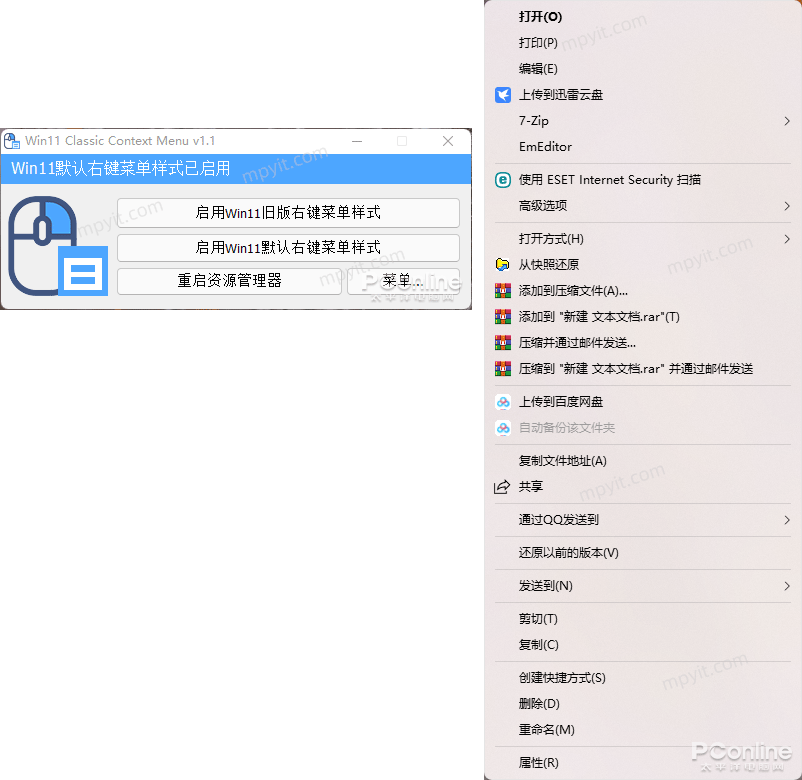Click the 添加到压缩文件(A)... label
This screenshot has width=802, height=780.
tap(573, 291)
